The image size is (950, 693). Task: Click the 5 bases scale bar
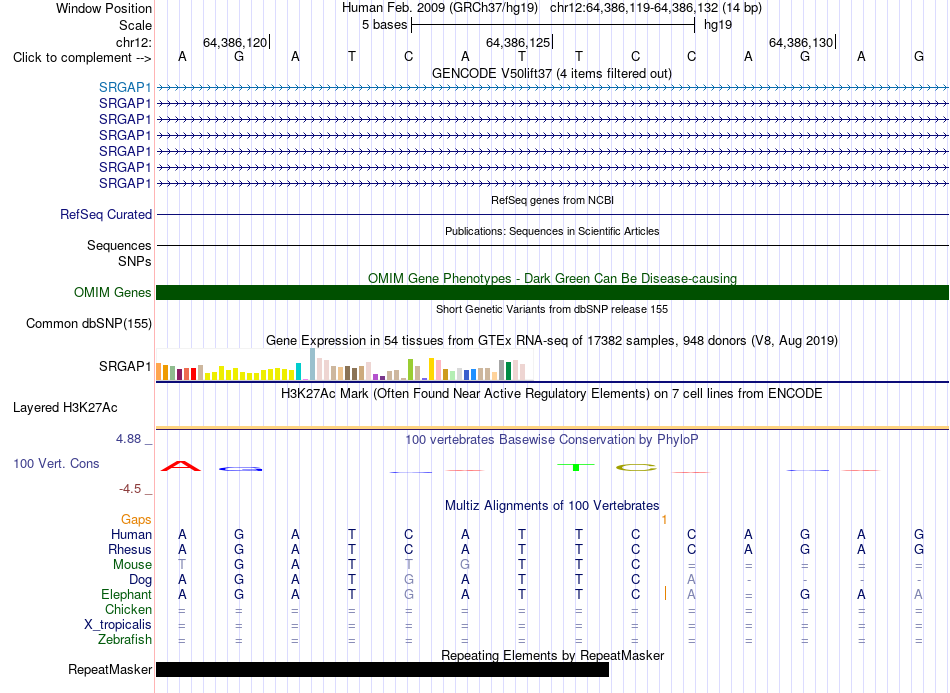(x=553, y=25)
